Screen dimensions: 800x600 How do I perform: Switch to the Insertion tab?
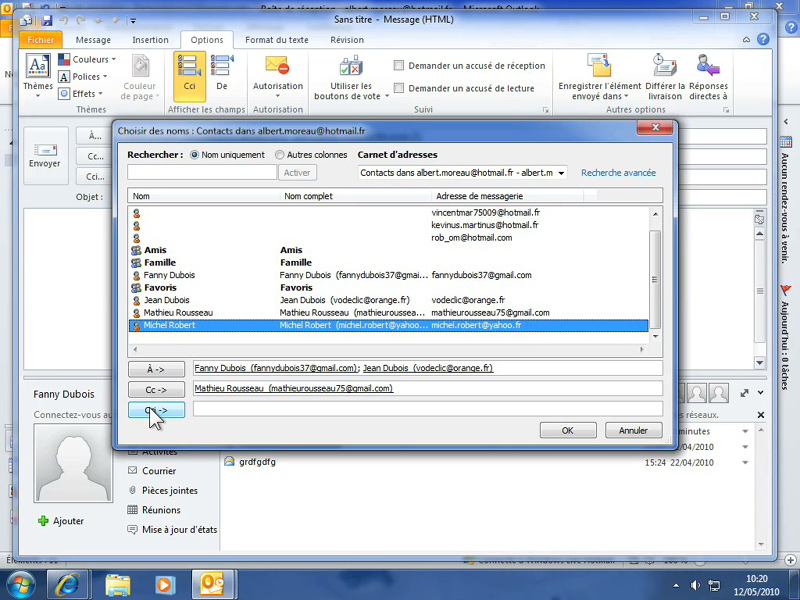(151, 40)
